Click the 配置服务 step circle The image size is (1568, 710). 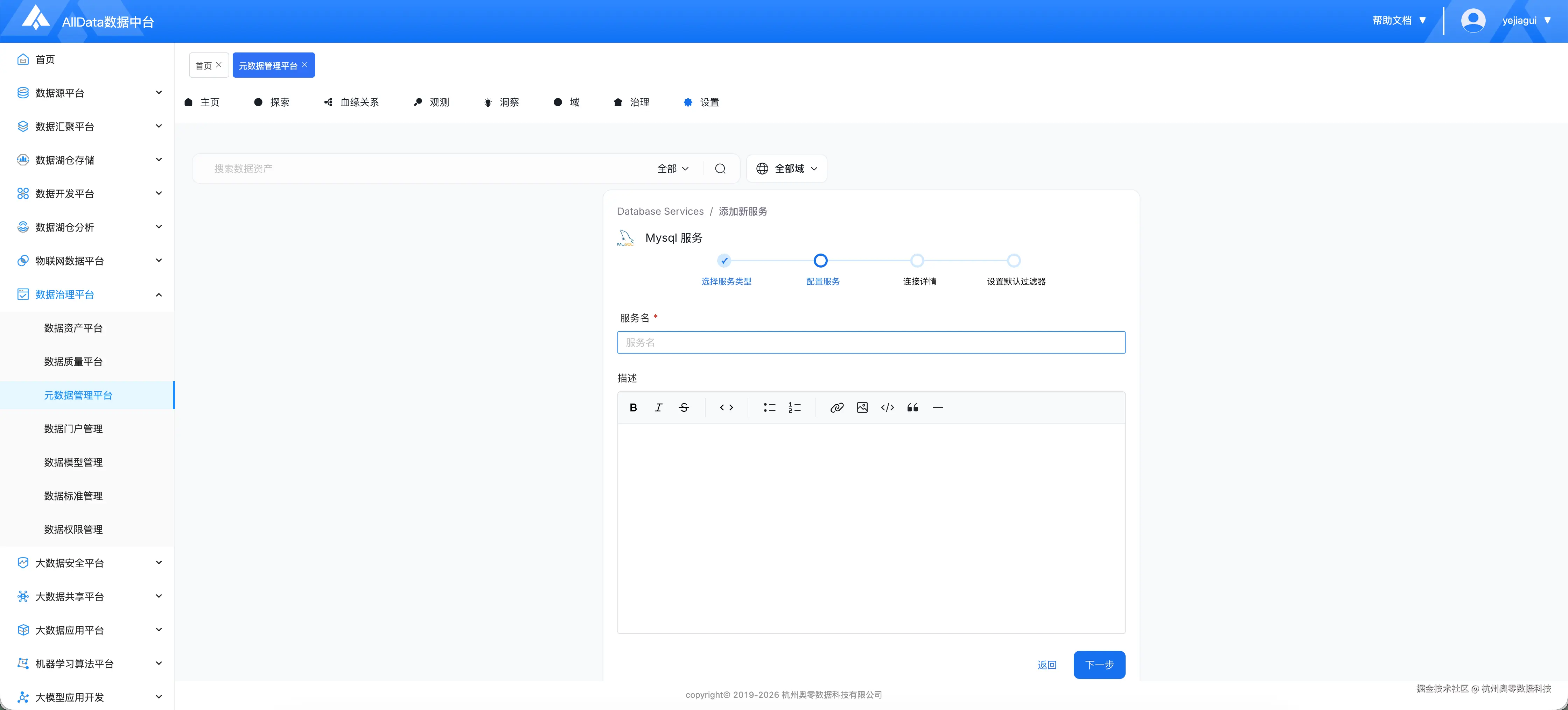click(820, 261)
